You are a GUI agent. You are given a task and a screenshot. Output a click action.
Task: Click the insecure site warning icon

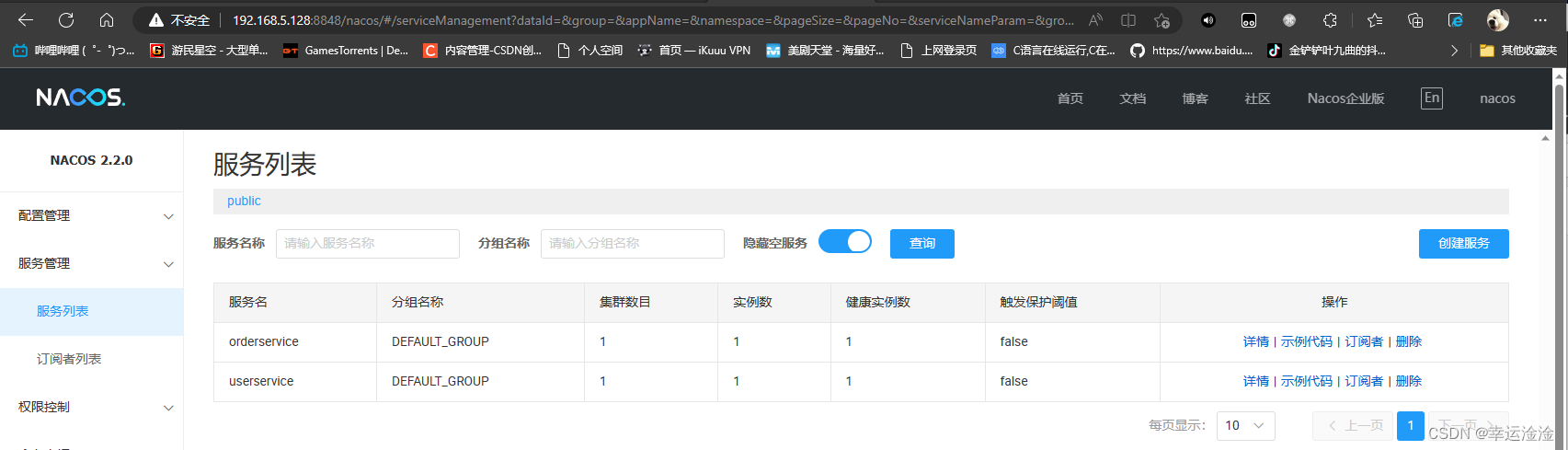pos(156,20)
